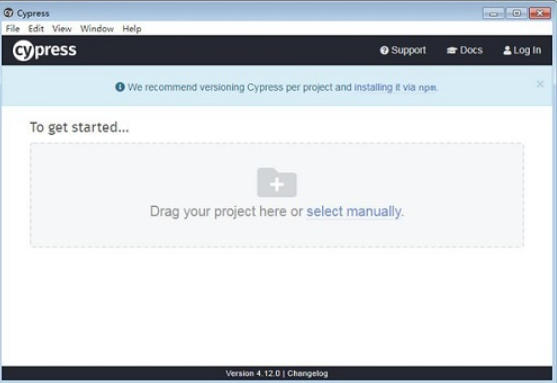Open the Window menu
Screen dimensions: 557x383
(97, 29)
